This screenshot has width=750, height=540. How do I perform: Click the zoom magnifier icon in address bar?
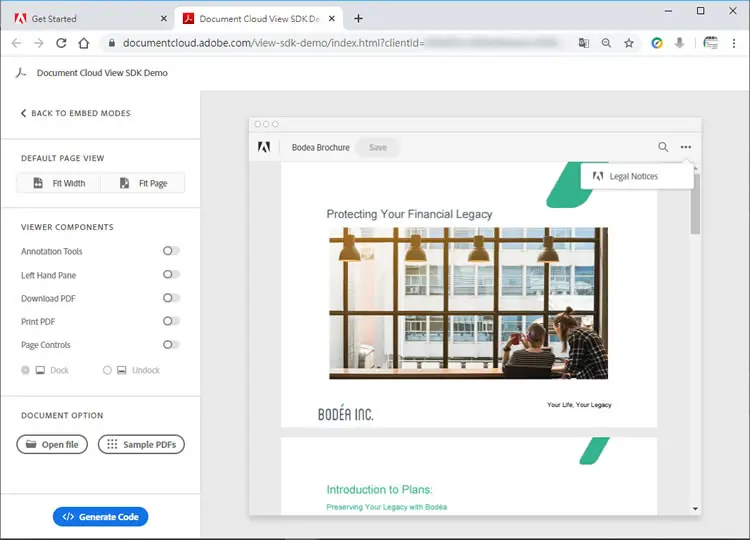point(606,43)
